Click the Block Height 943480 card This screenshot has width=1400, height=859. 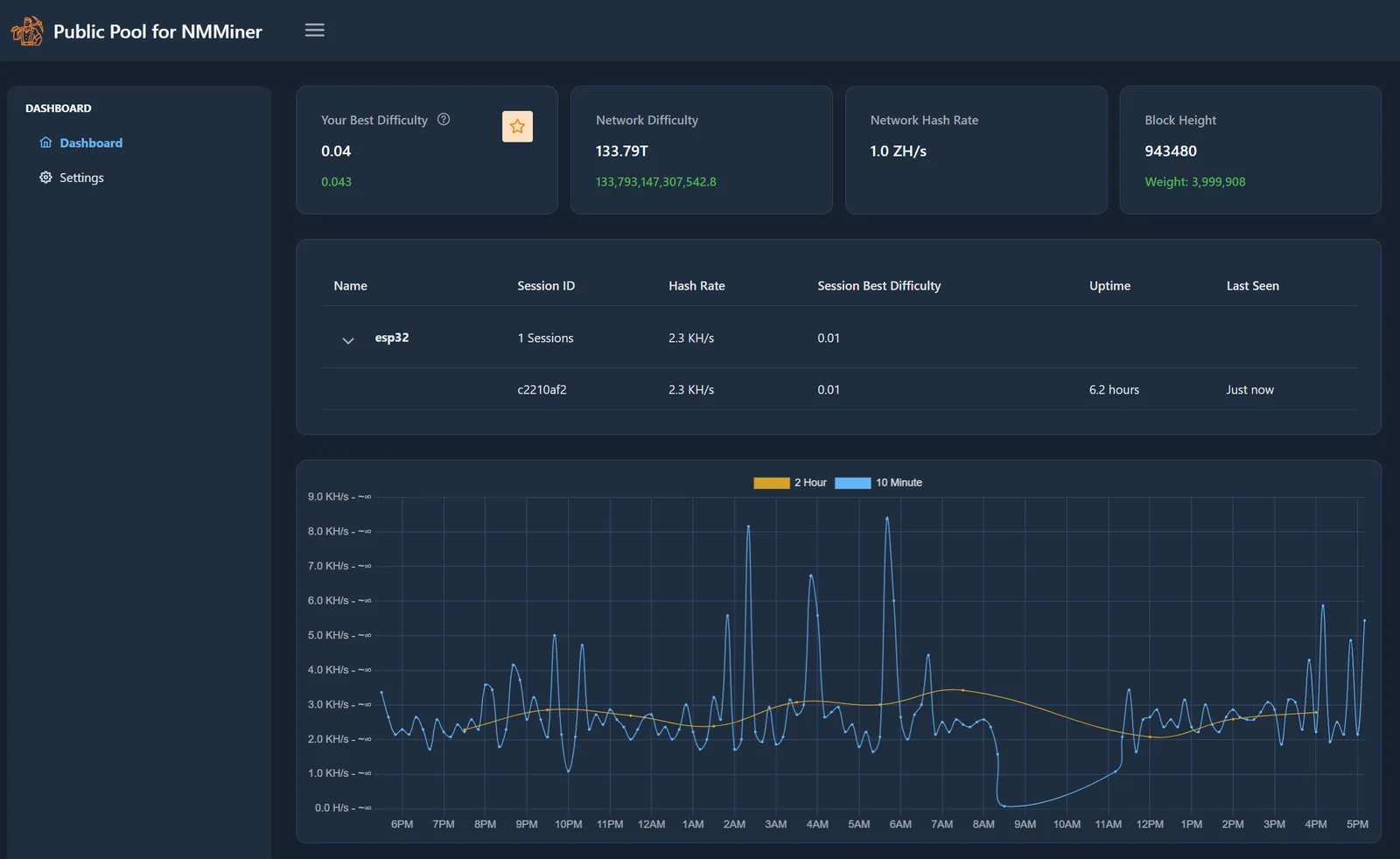point(1249,150)
